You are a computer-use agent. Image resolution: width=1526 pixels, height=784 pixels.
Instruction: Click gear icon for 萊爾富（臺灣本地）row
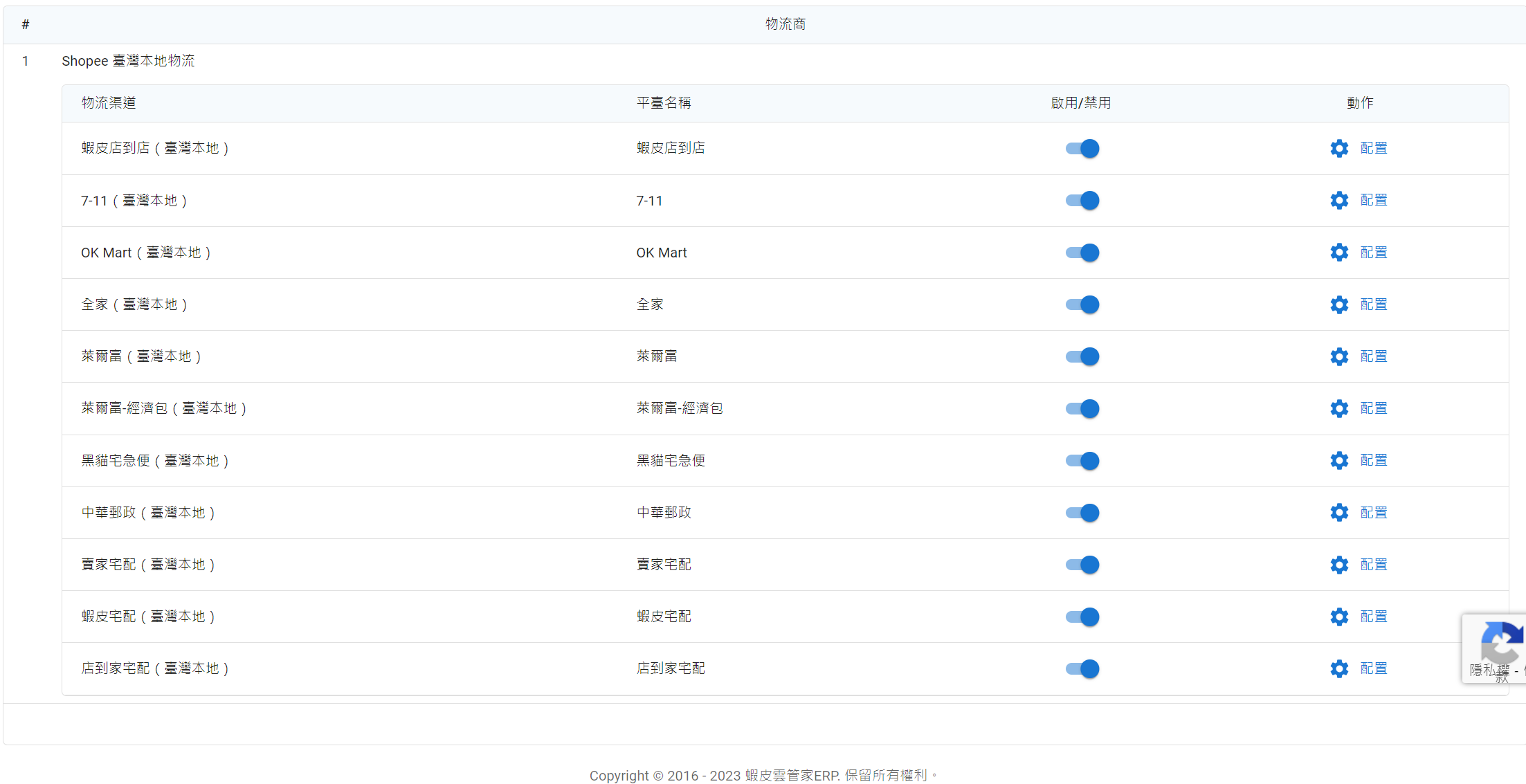[1339, 356]
